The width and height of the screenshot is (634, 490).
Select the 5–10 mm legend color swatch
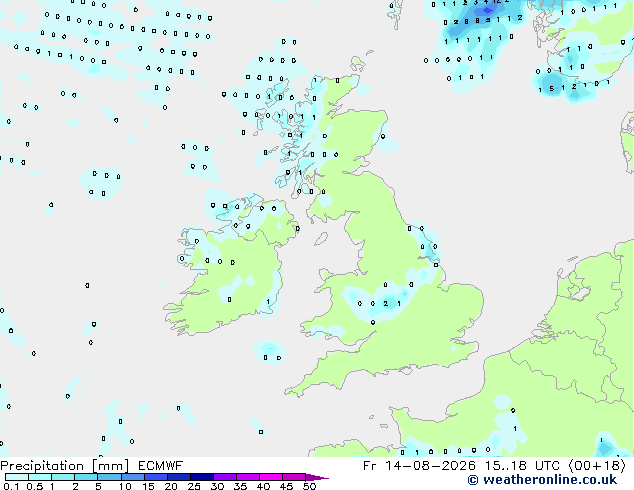tap(109, 477)
